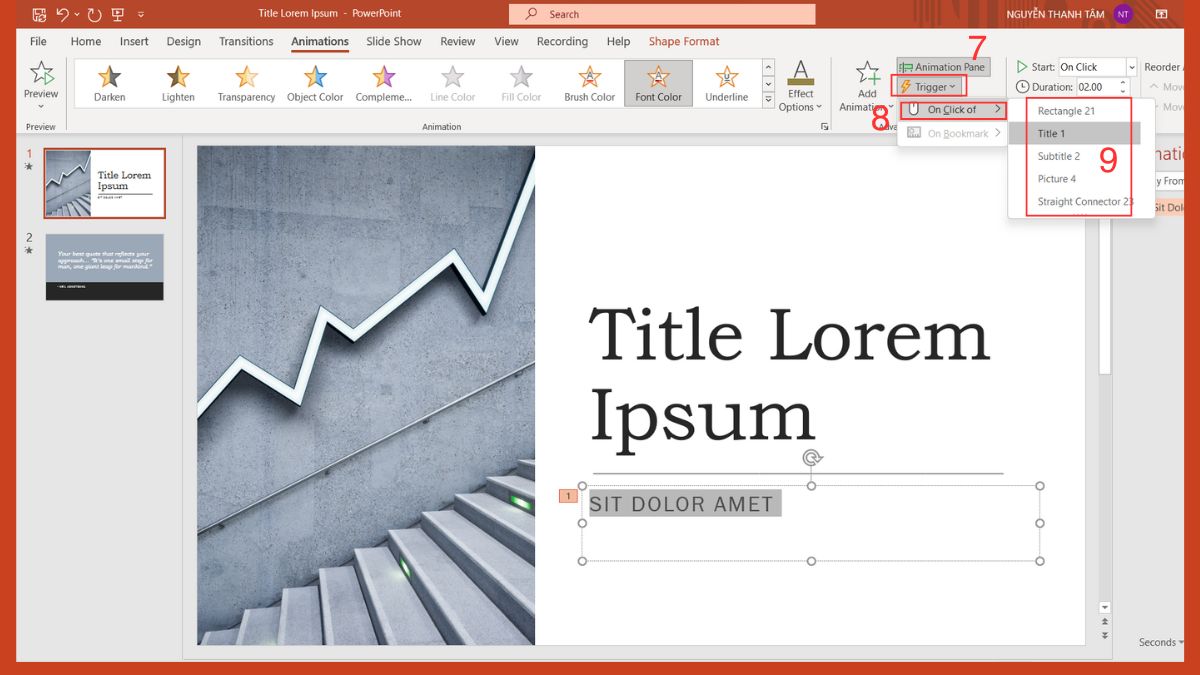Screen dimensions: 1200x675
Task: Open the Transitions ribbon tab
Action: coord(245,41)
